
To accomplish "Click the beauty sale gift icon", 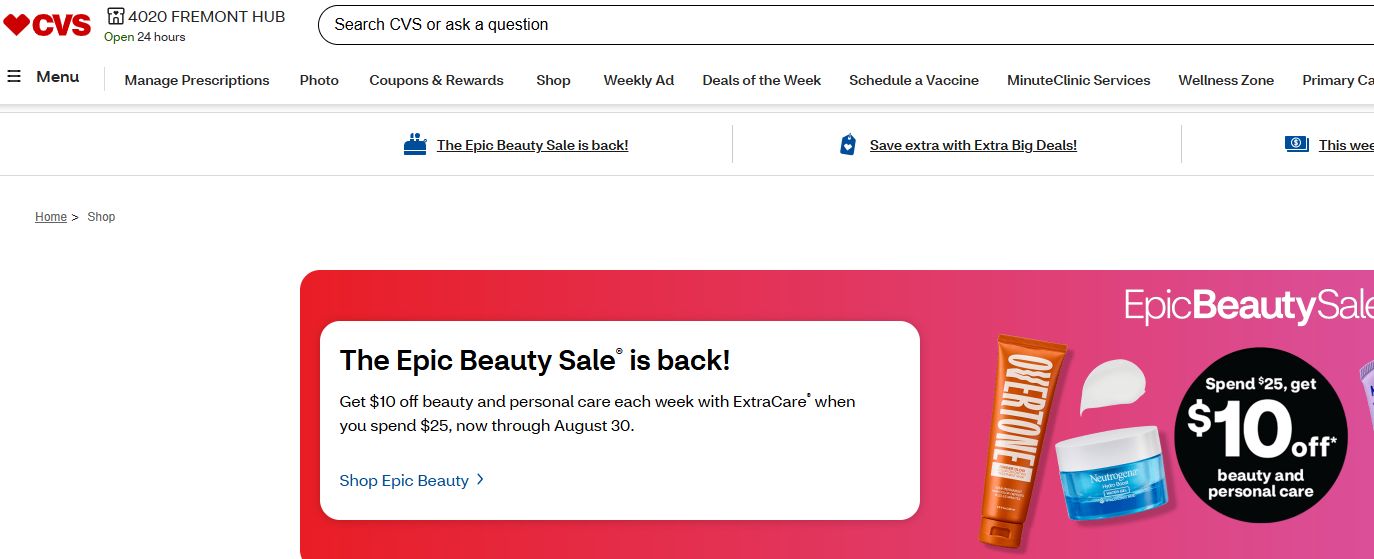I will 415,145.
